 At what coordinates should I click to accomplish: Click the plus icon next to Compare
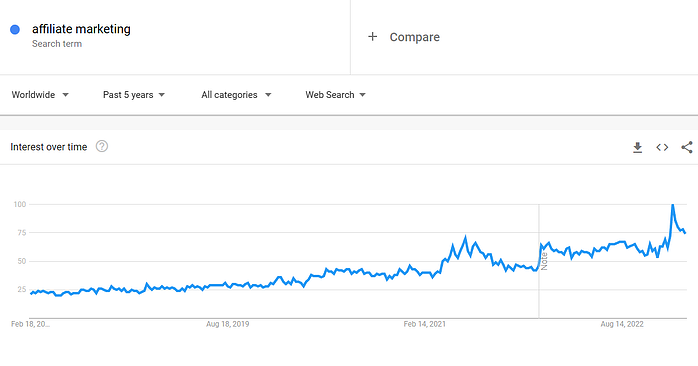(373, 37)
